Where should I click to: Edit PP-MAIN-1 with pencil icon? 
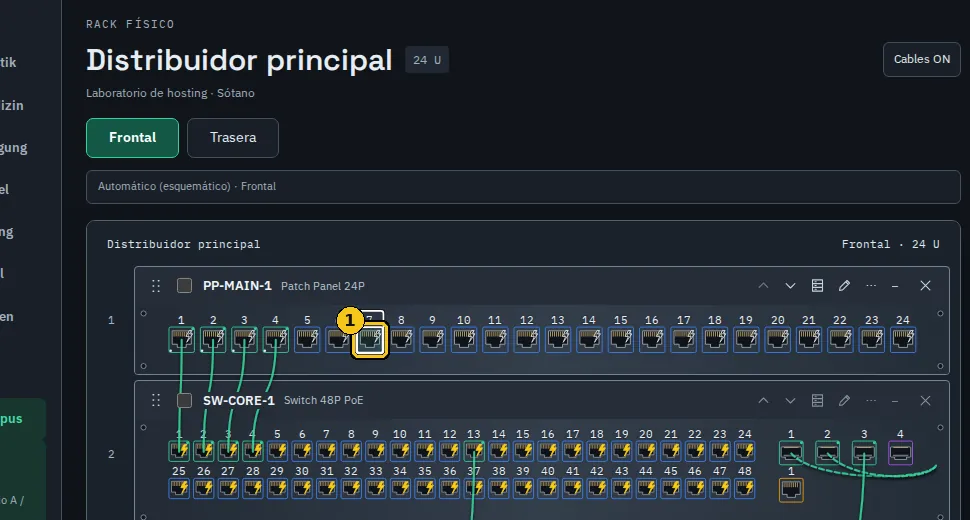click(844, 286)
